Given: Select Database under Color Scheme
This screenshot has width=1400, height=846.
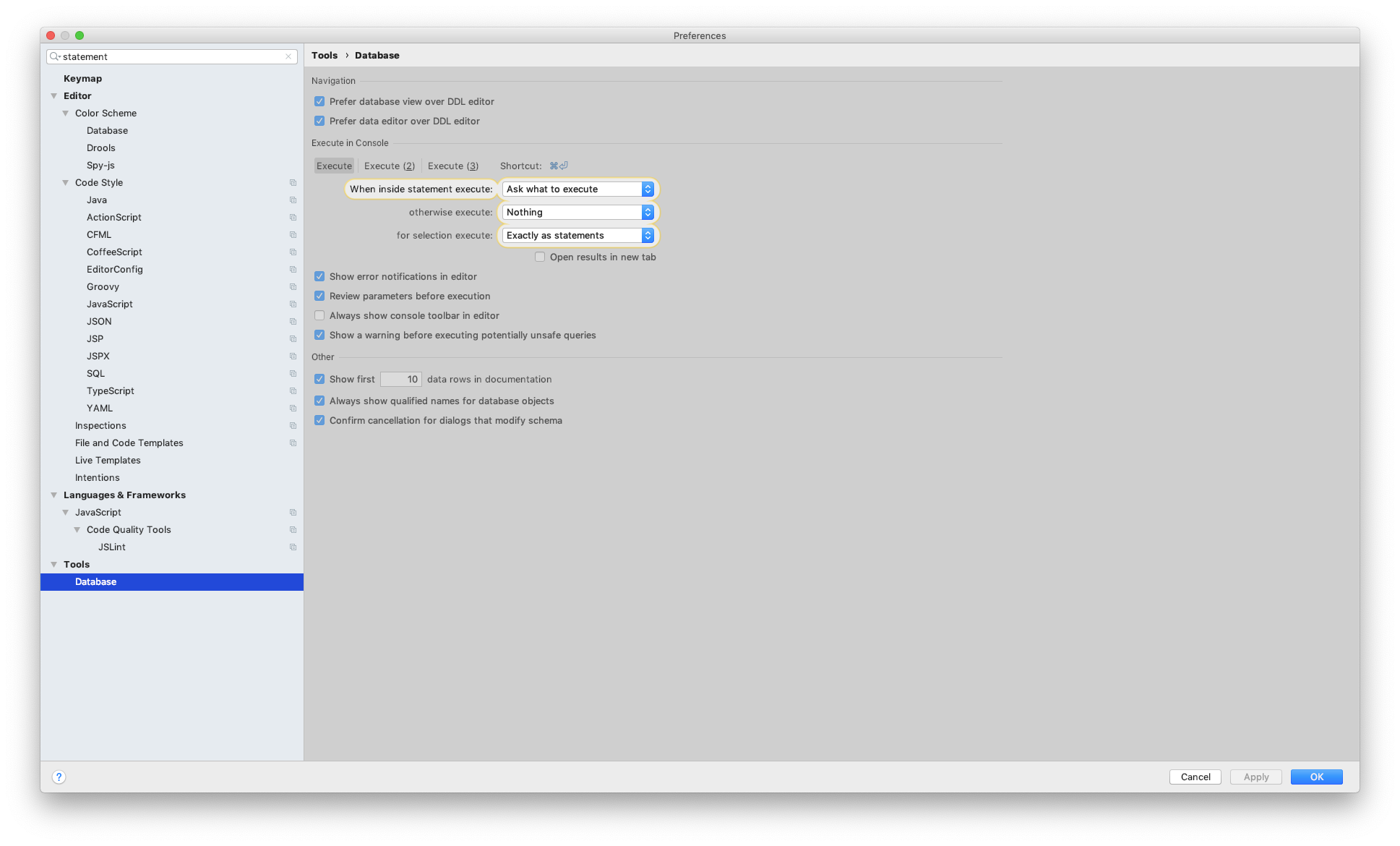Looking at the screenshot, I should (107, 130).
